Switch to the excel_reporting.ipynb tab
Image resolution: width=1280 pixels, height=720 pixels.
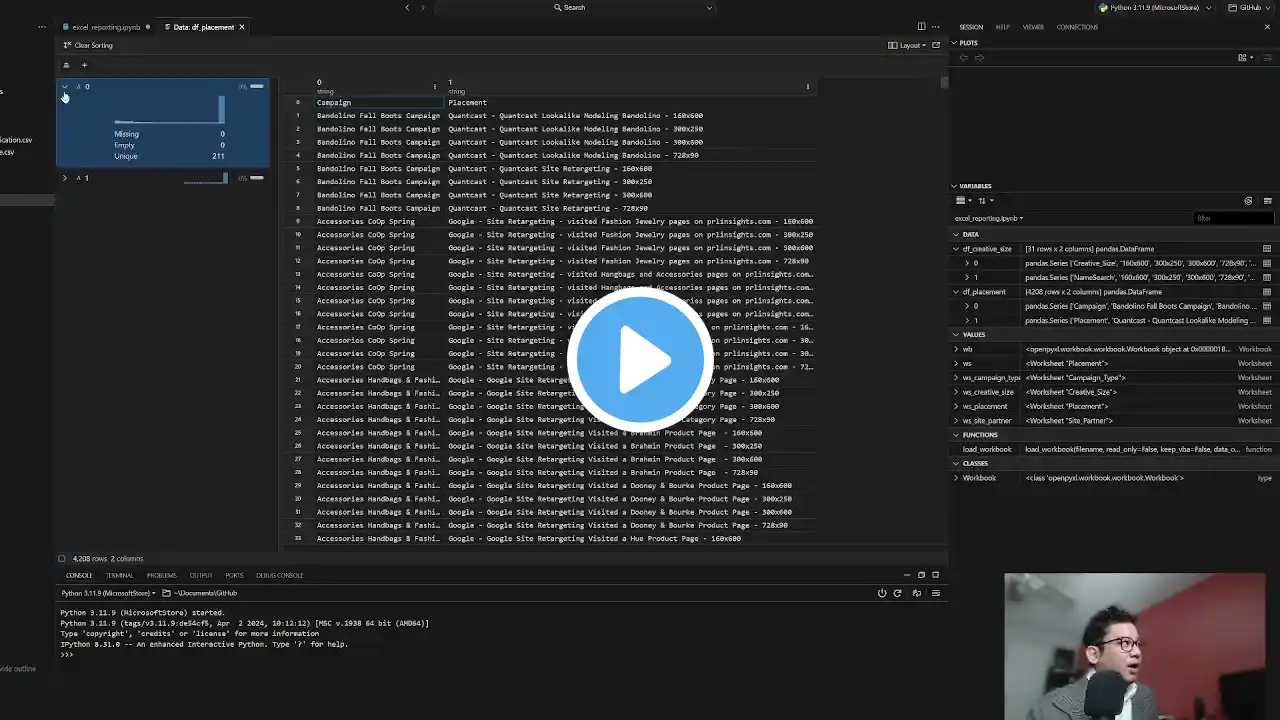[105, 27]
